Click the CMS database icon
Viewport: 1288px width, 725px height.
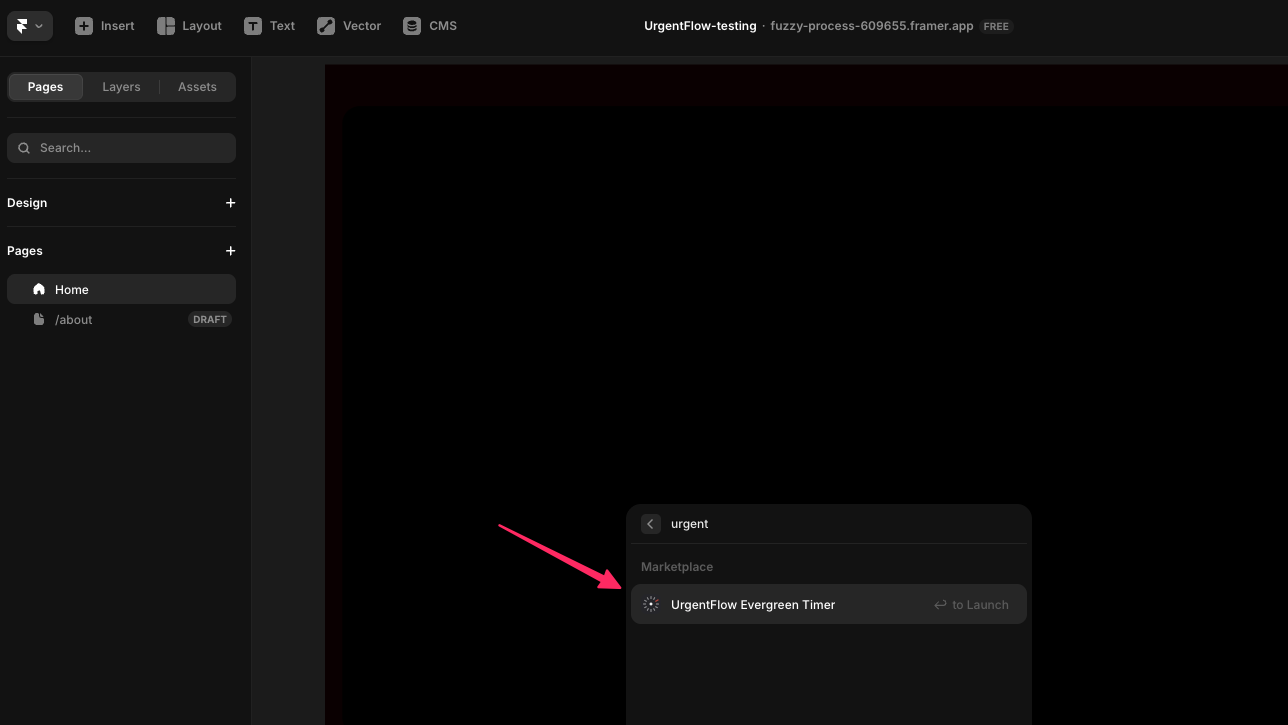(x=412, y=26)
